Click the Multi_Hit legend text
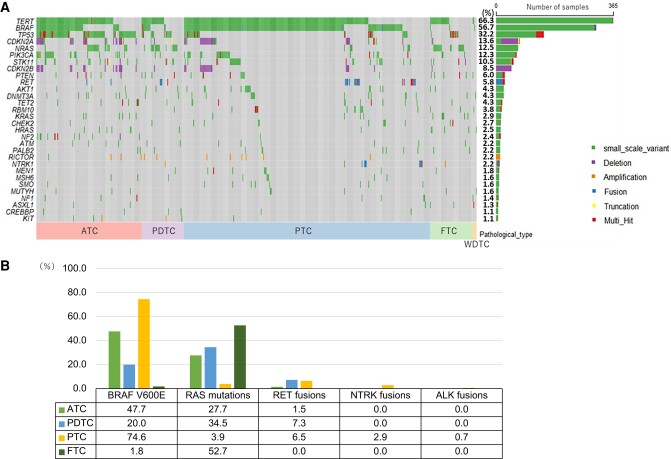This screenshot has width=671, height=459. 618,221
